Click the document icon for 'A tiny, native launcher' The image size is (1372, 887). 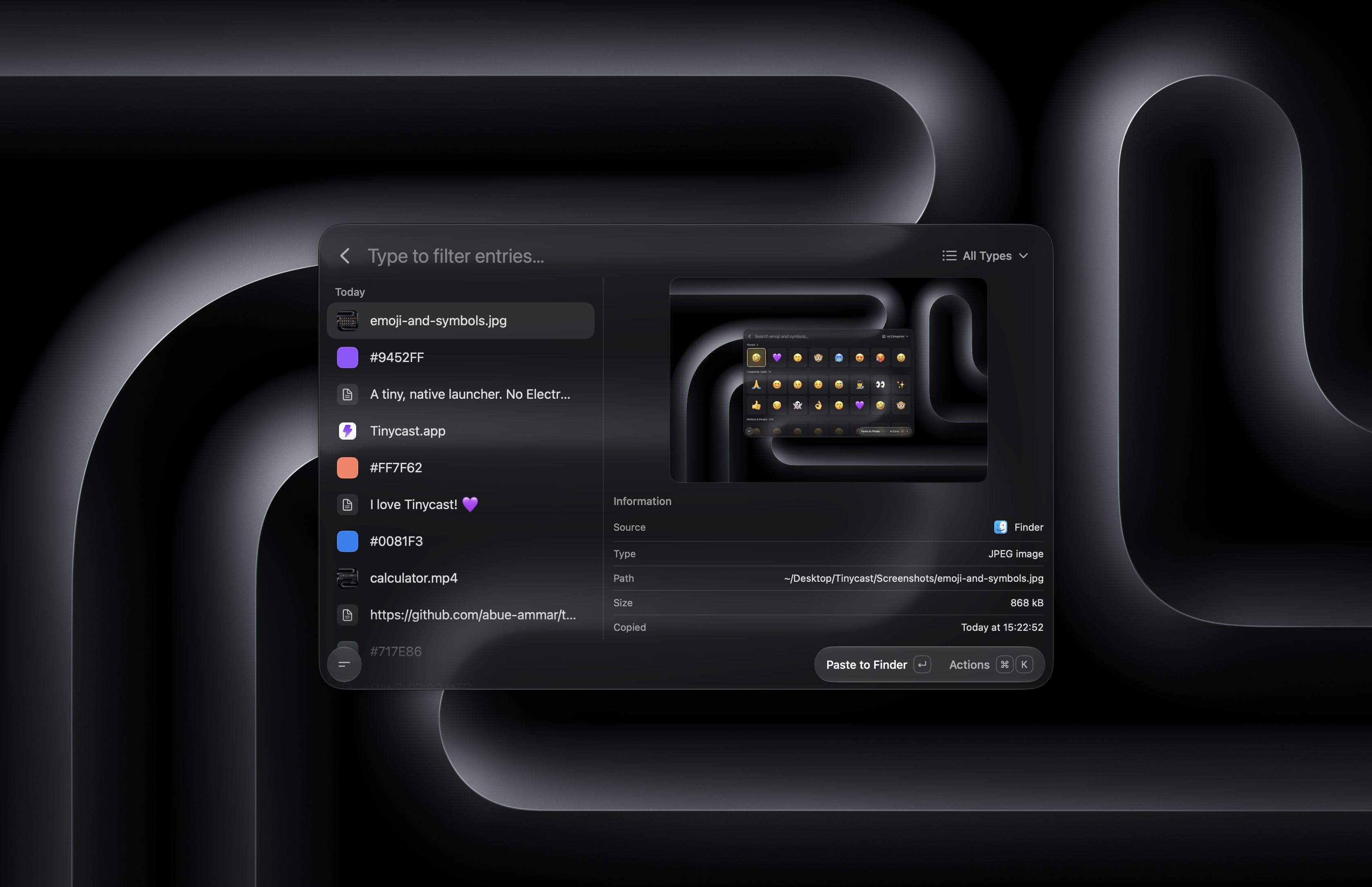[x=347, y=395]
